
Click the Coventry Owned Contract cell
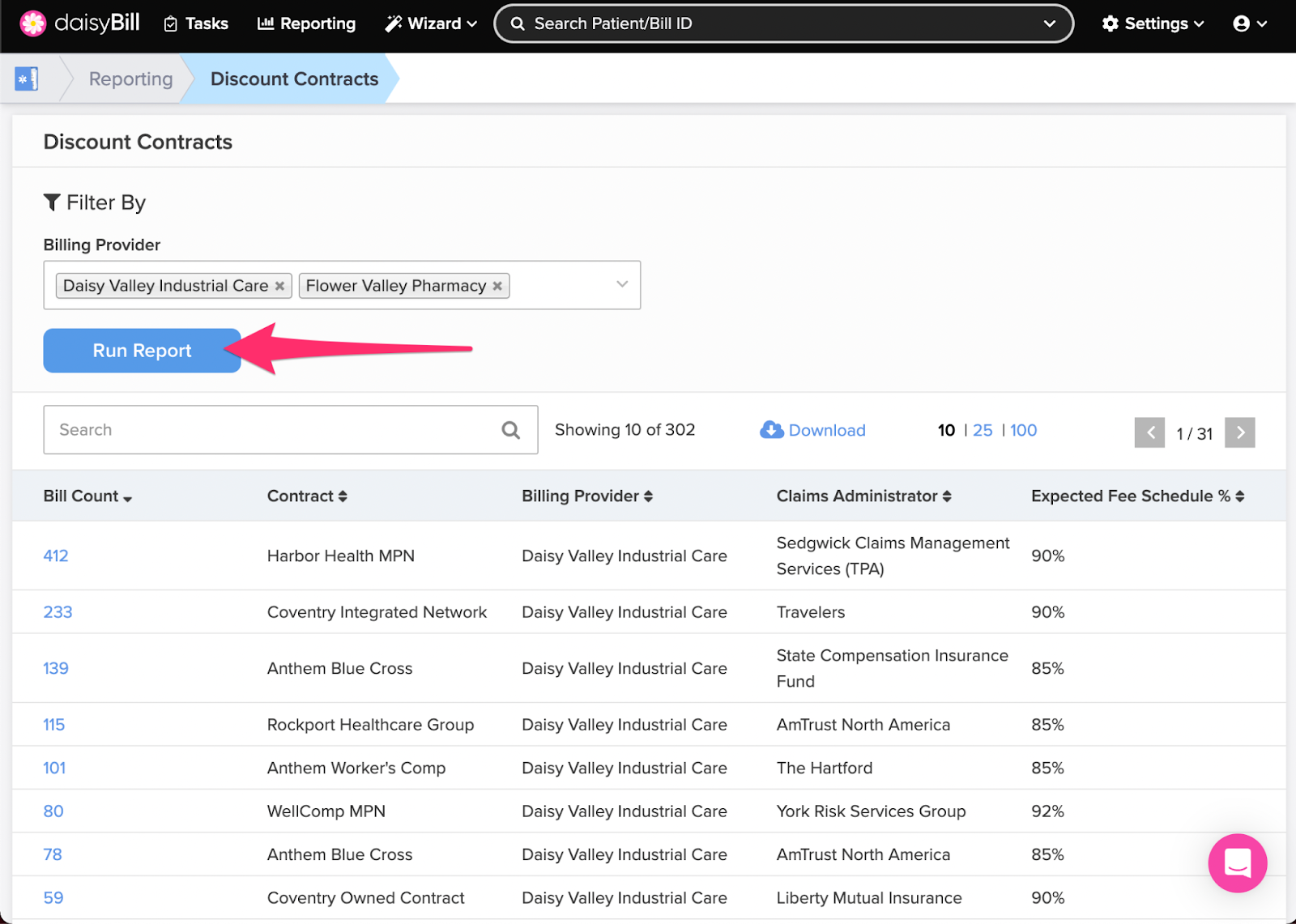[x=366, y=898]
